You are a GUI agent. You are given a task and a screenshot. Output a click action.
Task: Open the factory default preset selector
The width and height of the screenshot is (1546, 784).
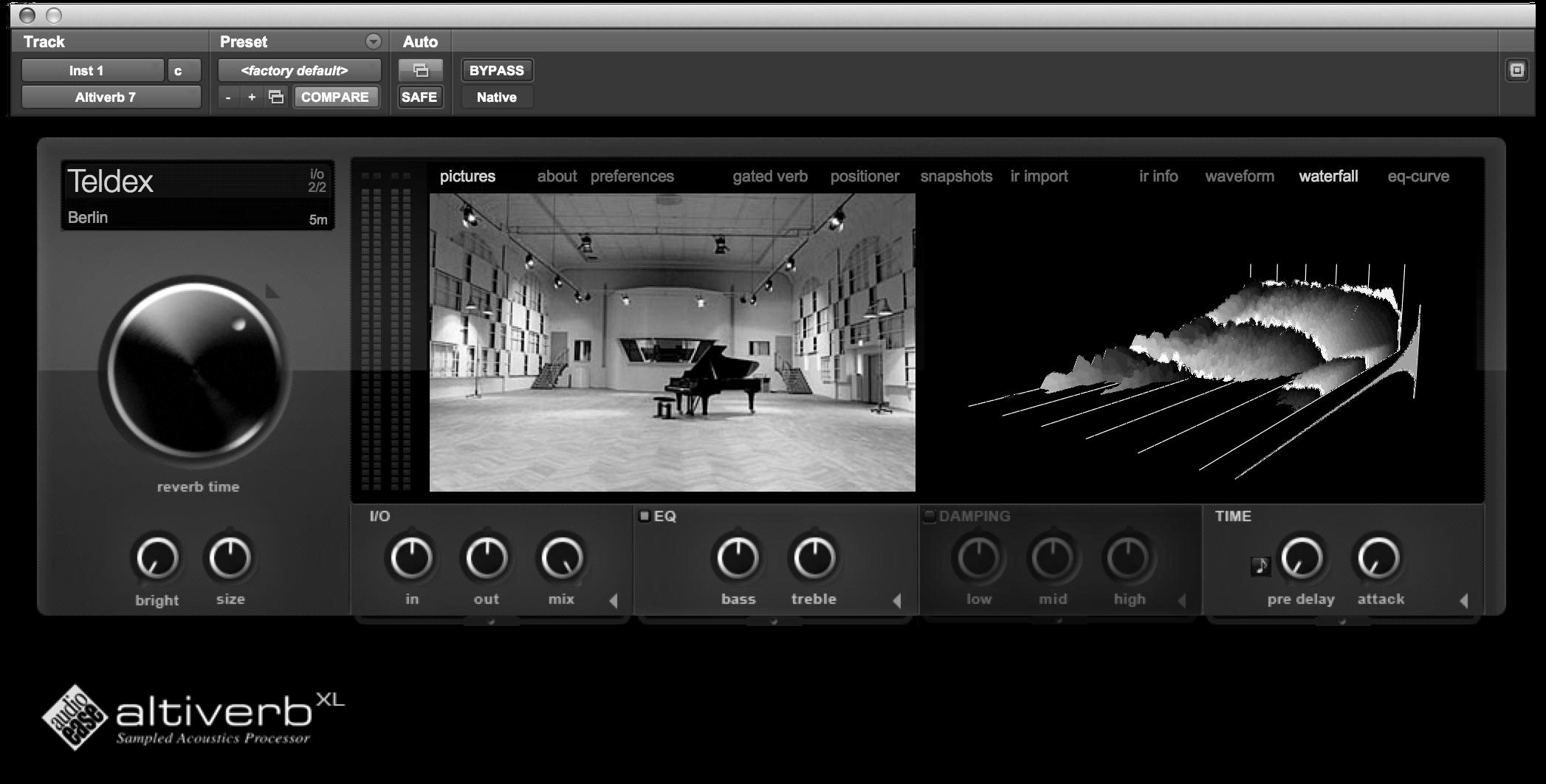(299, 70)
